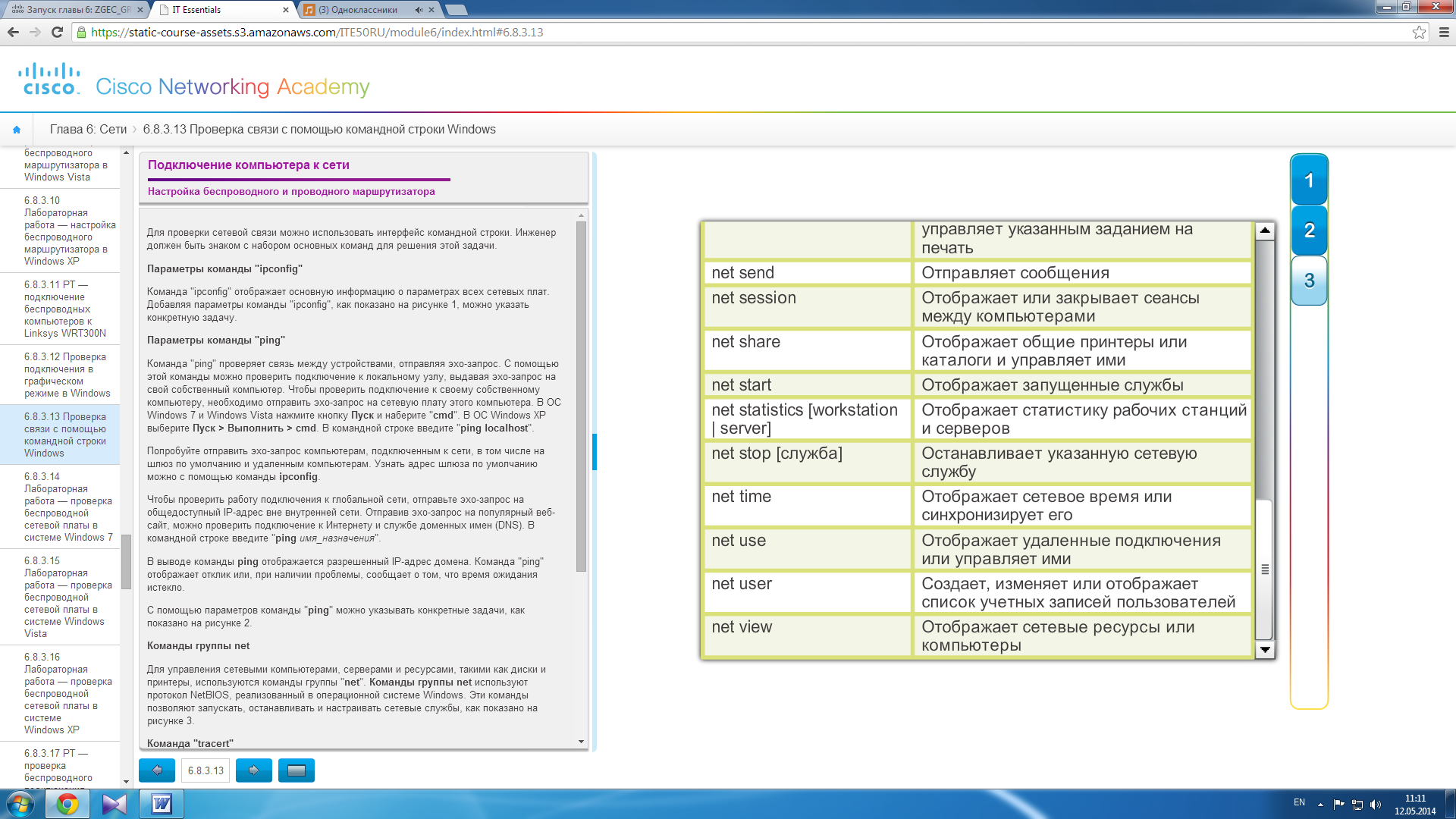Go to the previous page with the left arrow button
Image resolution: width=1456 pixels, height=819 pixels.
point(157,770)
